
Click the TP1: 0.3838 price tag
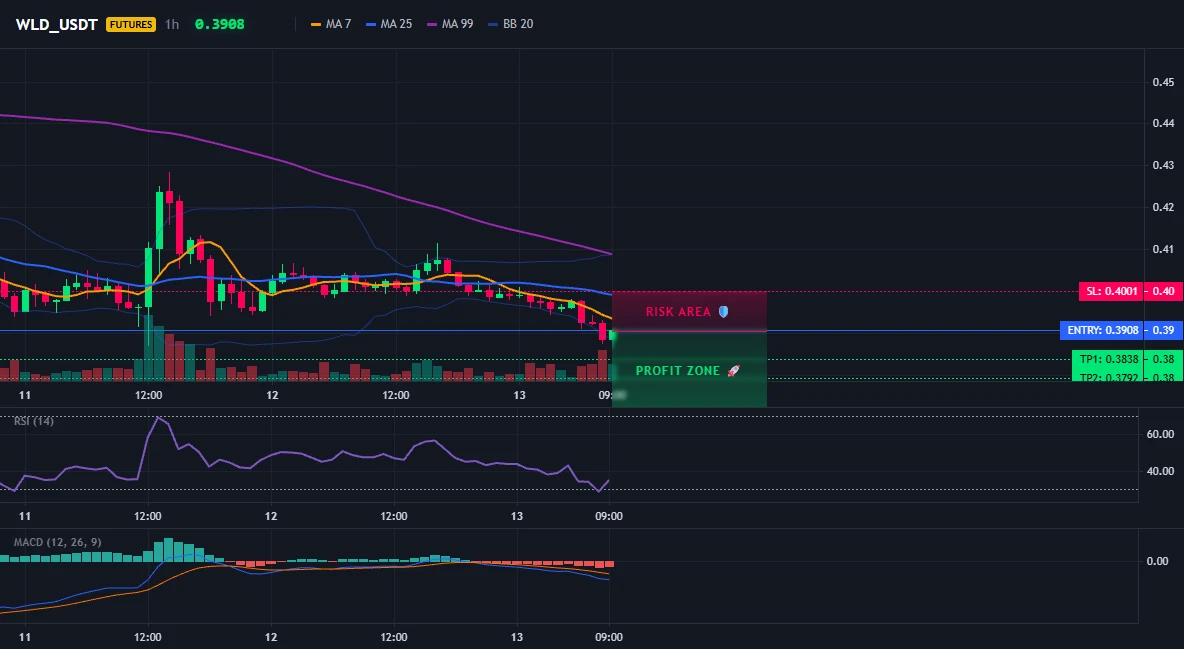pos(1108,359)
